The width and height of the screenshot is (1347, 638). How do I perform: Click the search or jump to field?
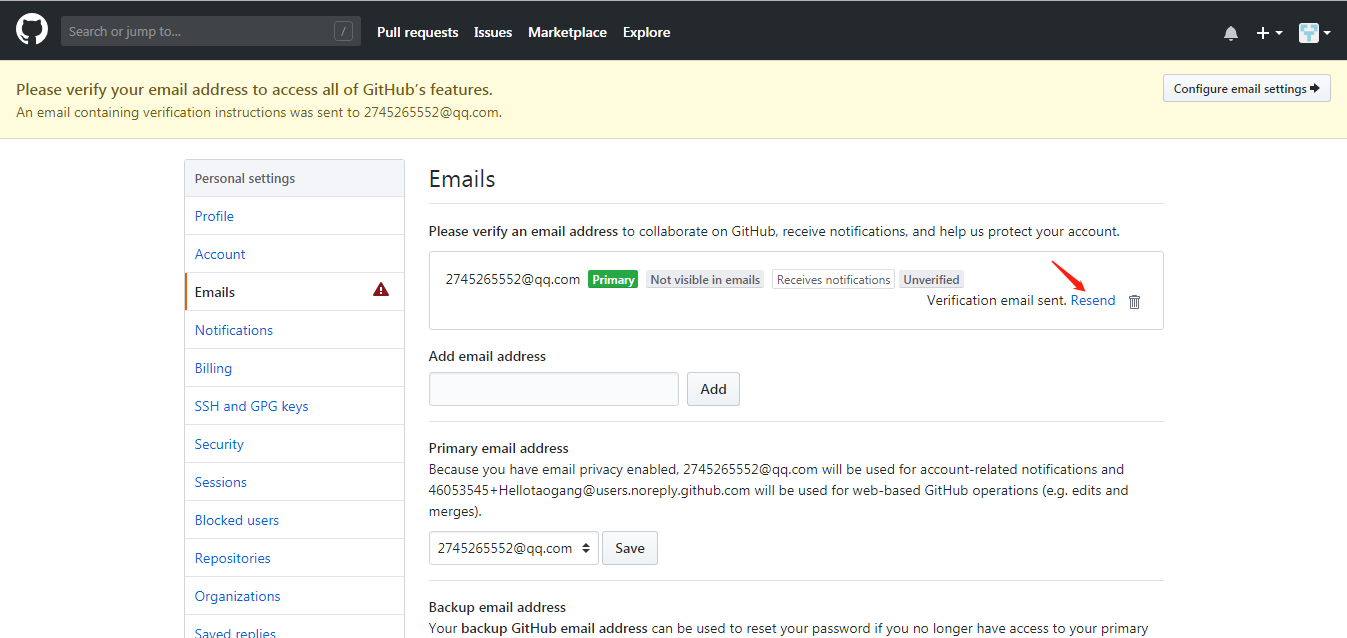(200, 31)
